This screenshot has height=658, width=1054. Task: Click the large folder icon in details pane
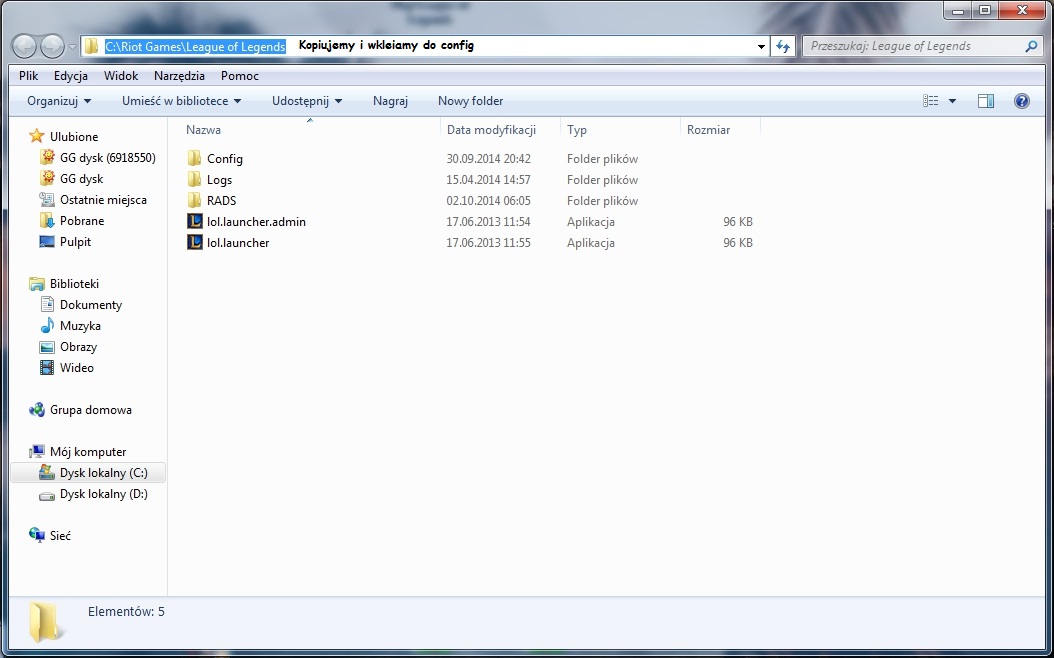pyautogui.click(x=46, y=622)
